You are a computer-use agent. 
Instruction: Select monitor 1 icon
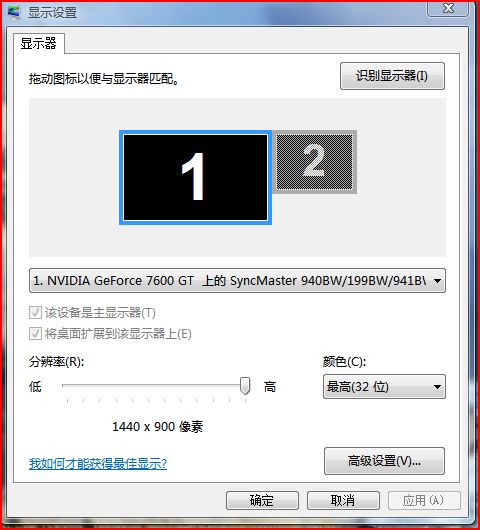pyautogui.click(x=195, y=177)
